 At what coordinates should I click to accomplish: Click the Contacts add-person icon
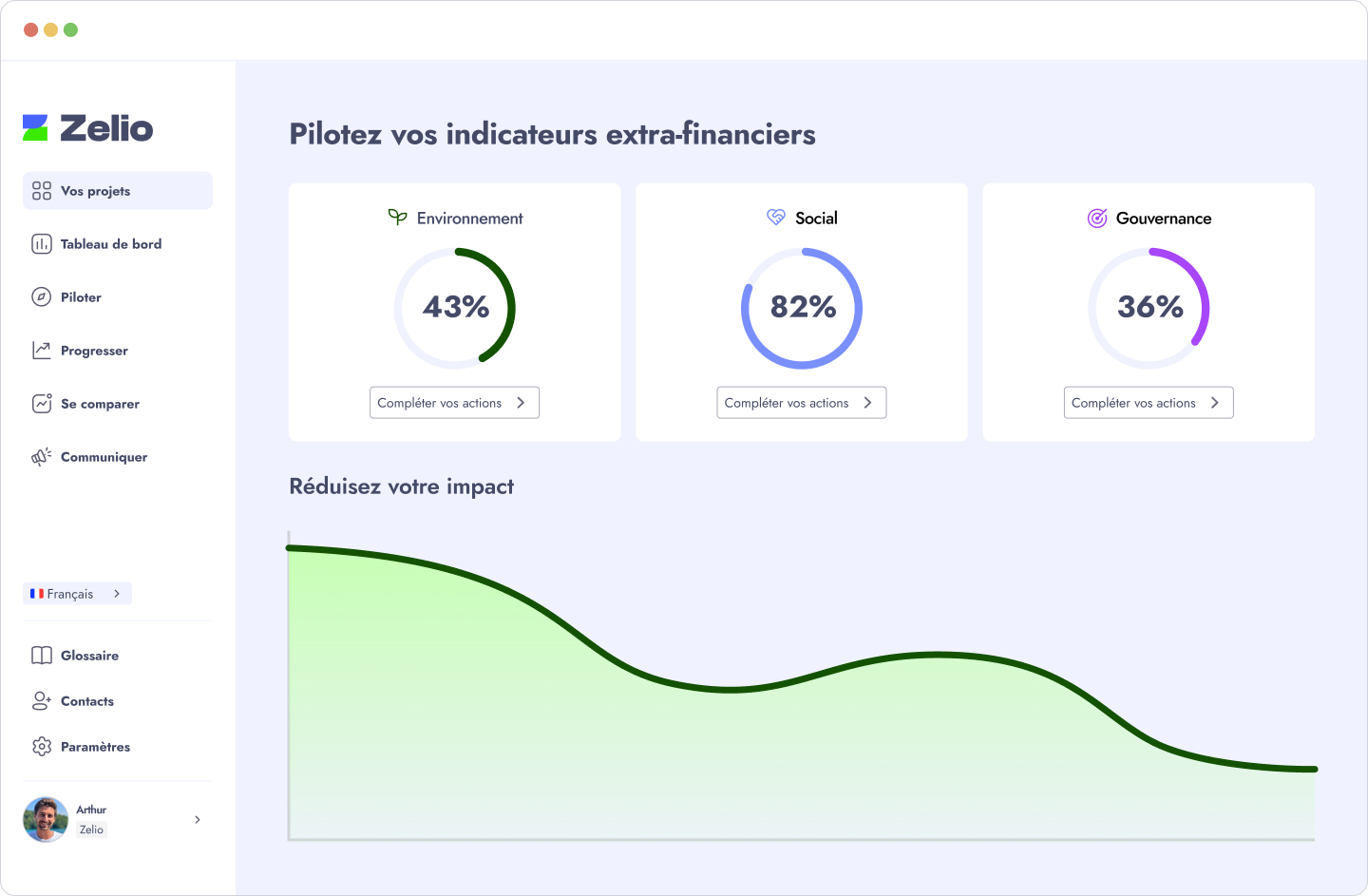[41, 701]
